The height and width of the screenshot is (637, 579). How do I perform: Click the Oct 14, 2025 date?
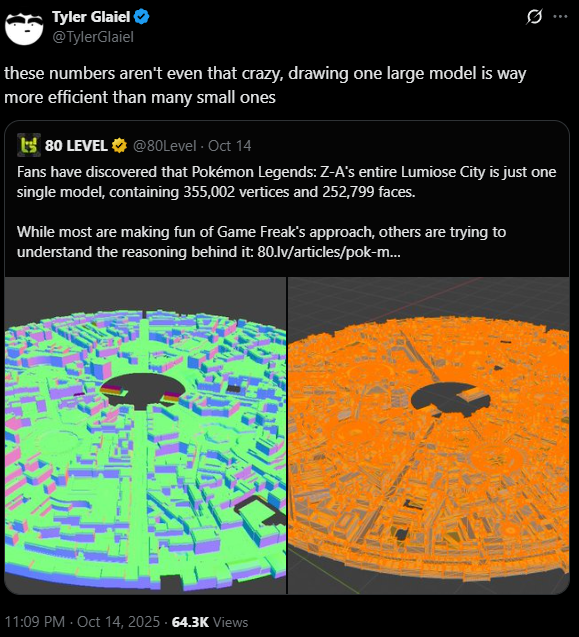(x=119, y=622)
